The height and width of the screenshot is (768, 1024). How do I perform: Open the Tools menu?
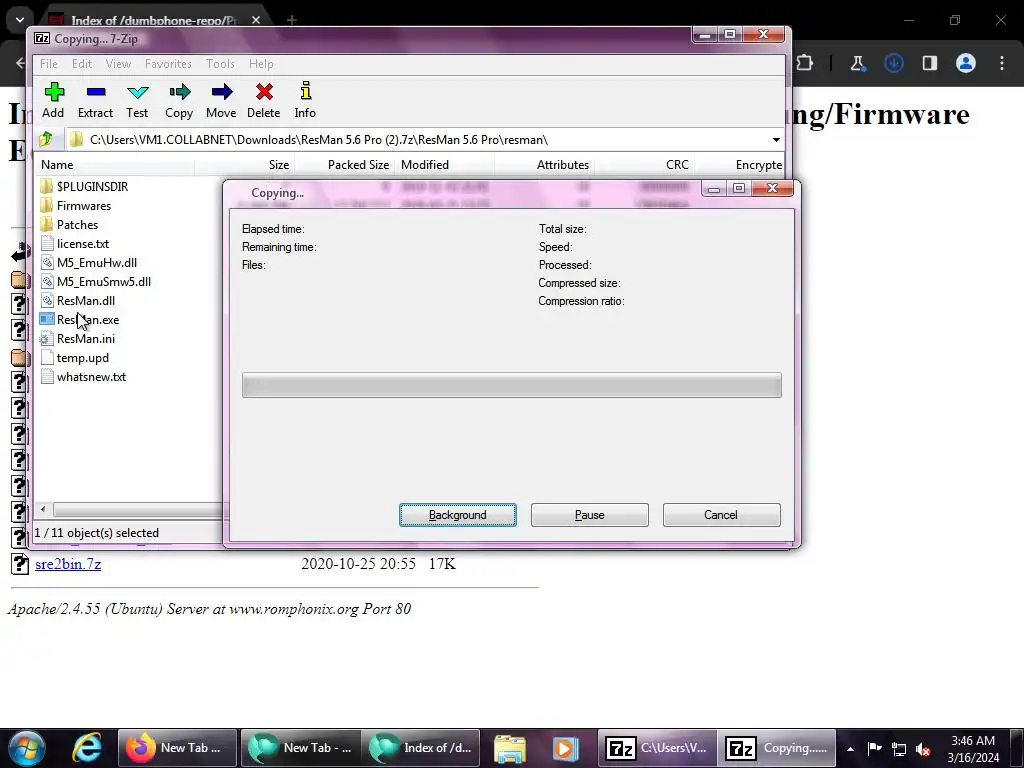(220, 64)
